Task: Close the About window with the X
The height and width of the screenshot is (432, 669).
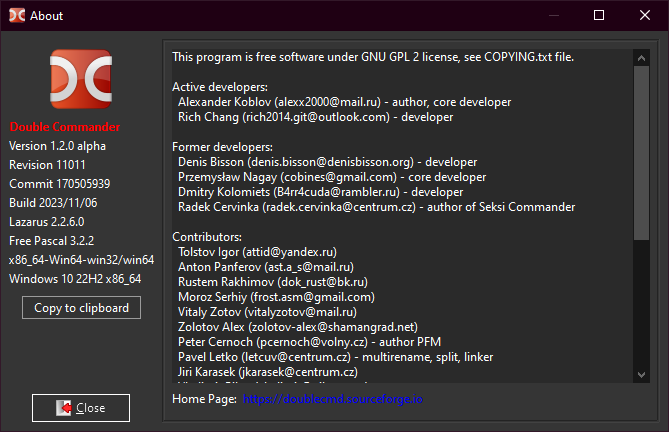Action: pos(645,15)
